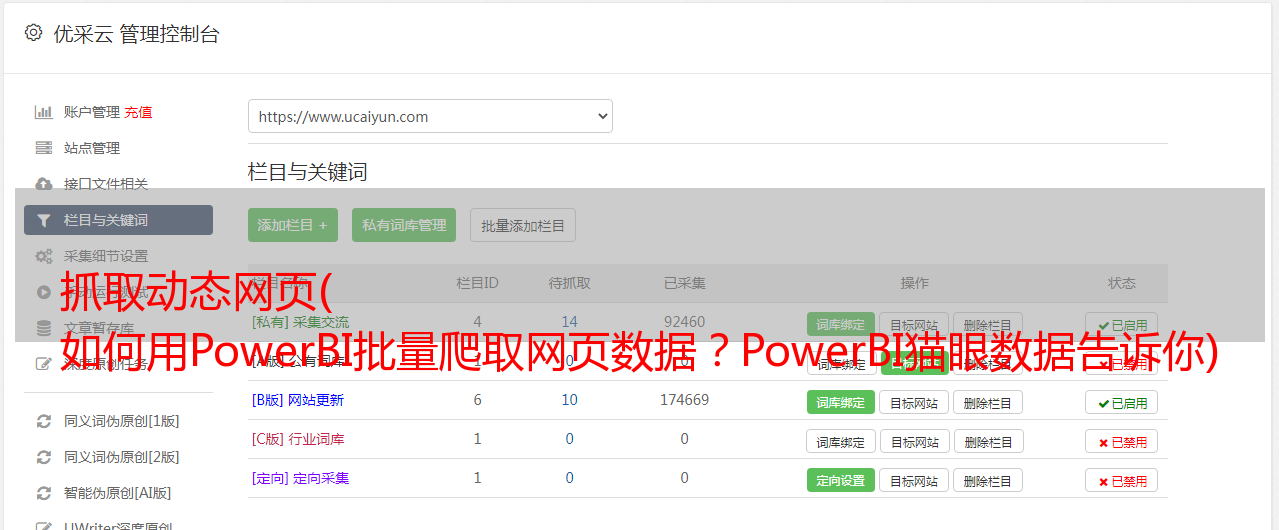This screenshot has width=1279, height=530.
Task: Click the 待抓取 value 10 for 网站更新
Action: (570, 400)
